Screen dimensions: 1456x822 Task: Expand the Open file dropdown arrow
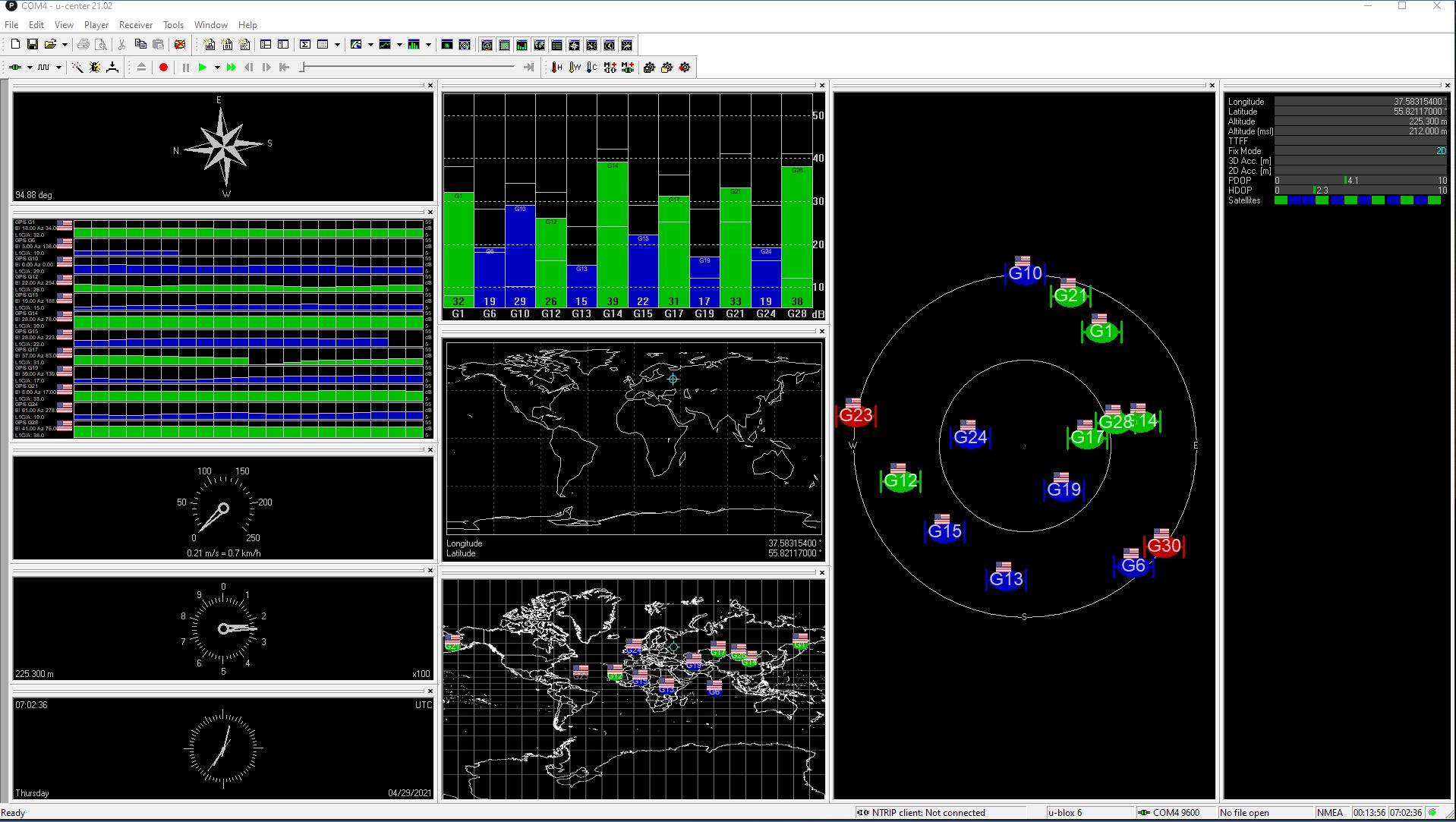pos(65,45)
